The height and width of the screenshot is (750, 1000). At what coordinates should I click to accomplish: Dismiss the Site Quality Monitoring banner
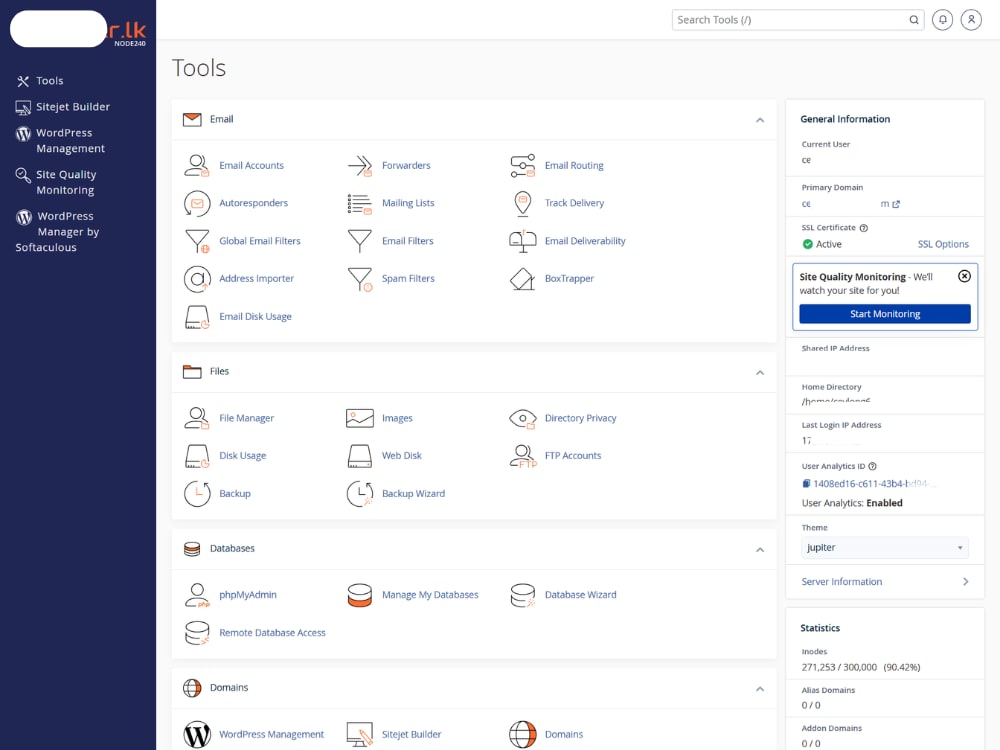(964, 276)
